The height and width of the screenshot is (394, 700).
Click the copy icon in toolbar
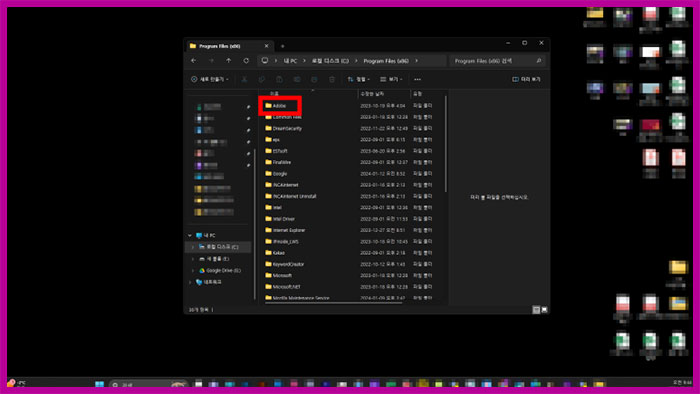pos(262,79)
